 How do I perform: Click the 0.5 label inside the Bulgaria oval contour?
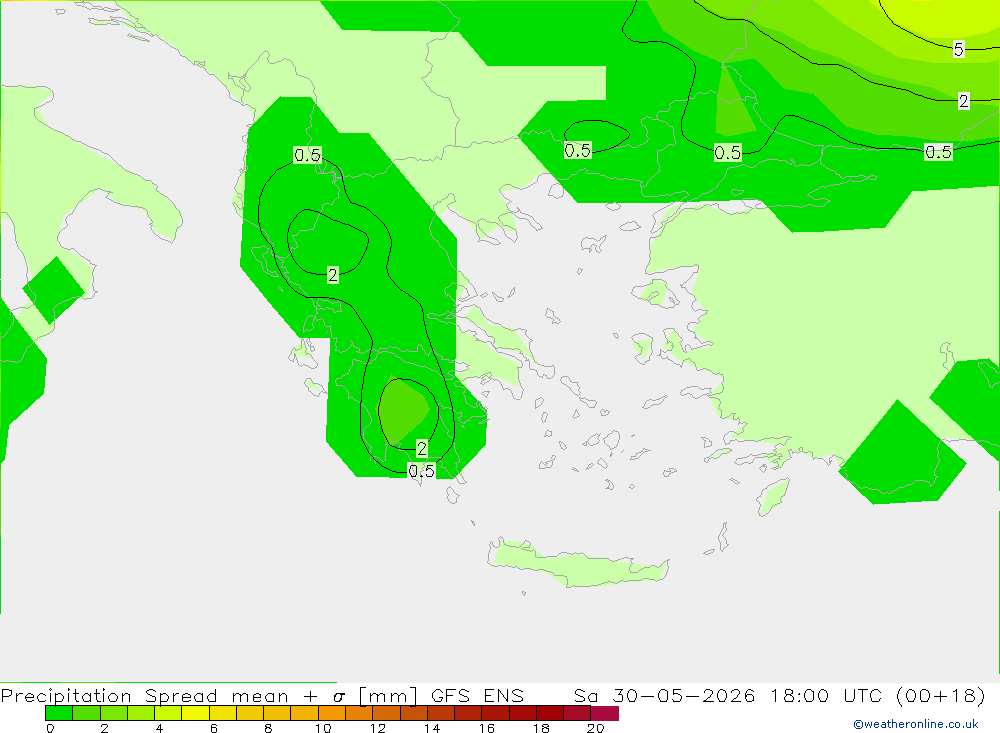(x=578, y=151)
